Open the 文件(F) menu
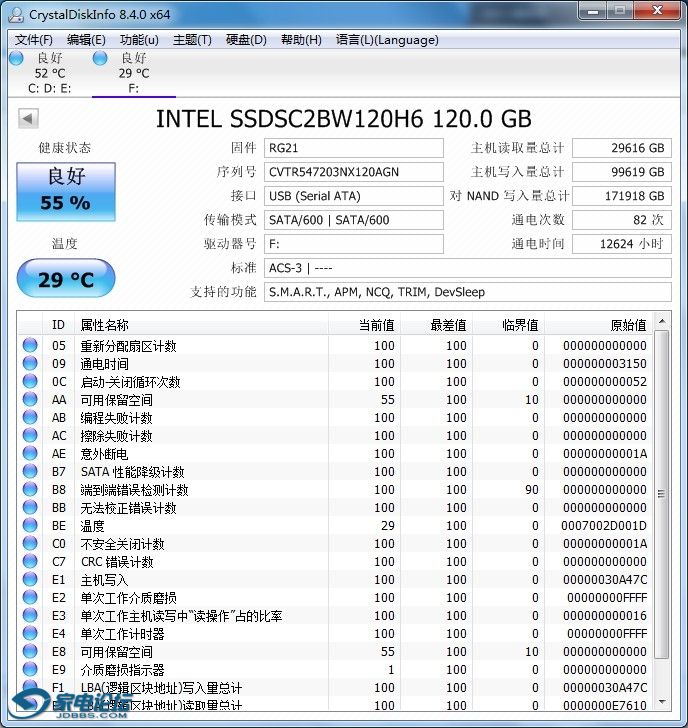The image size is (688, 728). (x=33, y=40)
